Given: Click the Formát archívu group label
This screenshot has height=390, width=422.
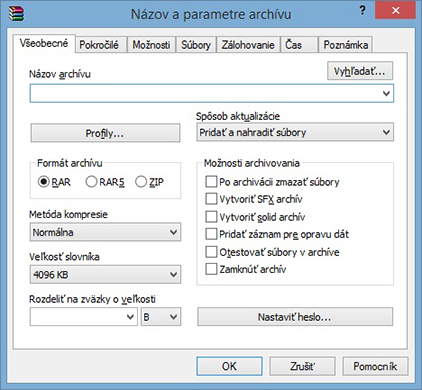Looking at the screenshot, I should (70, 163).
